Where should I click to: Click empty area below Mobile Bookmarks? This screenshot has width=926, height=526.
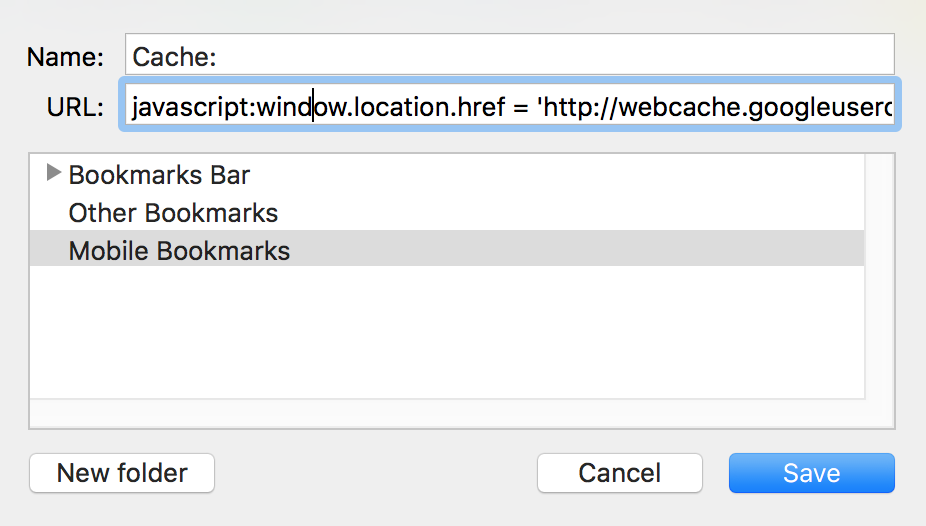(447, 332)
